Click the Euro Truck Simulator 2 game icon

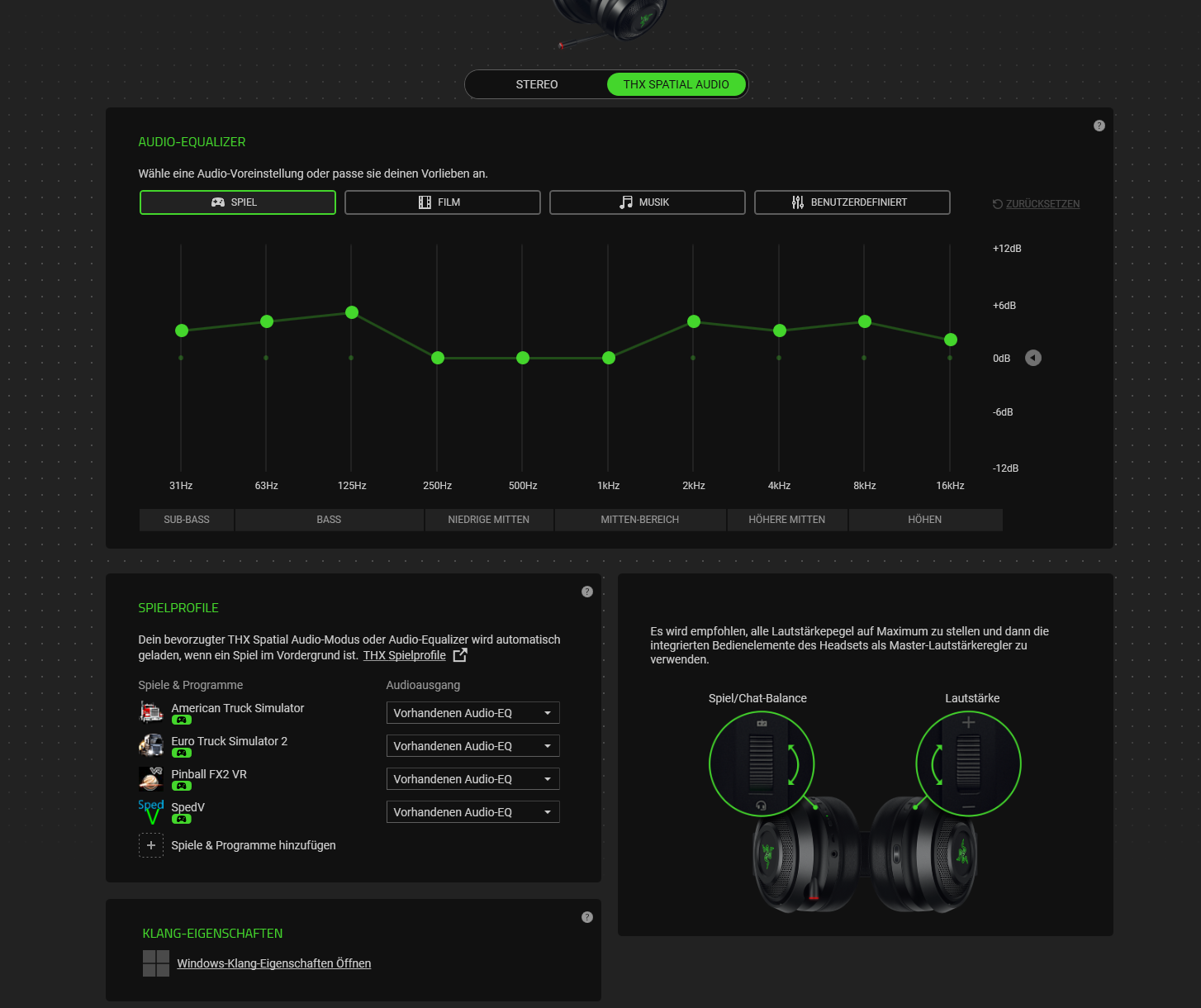pyautogui.click(x=151, y=745)
